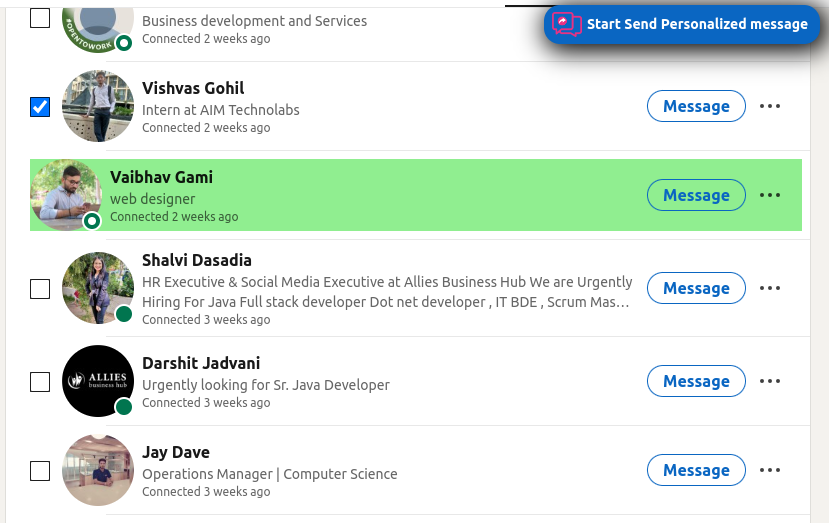Check the Shalvi Dasadia checkbox
Screen dimensions: 829x523
[x=40, y=289]
